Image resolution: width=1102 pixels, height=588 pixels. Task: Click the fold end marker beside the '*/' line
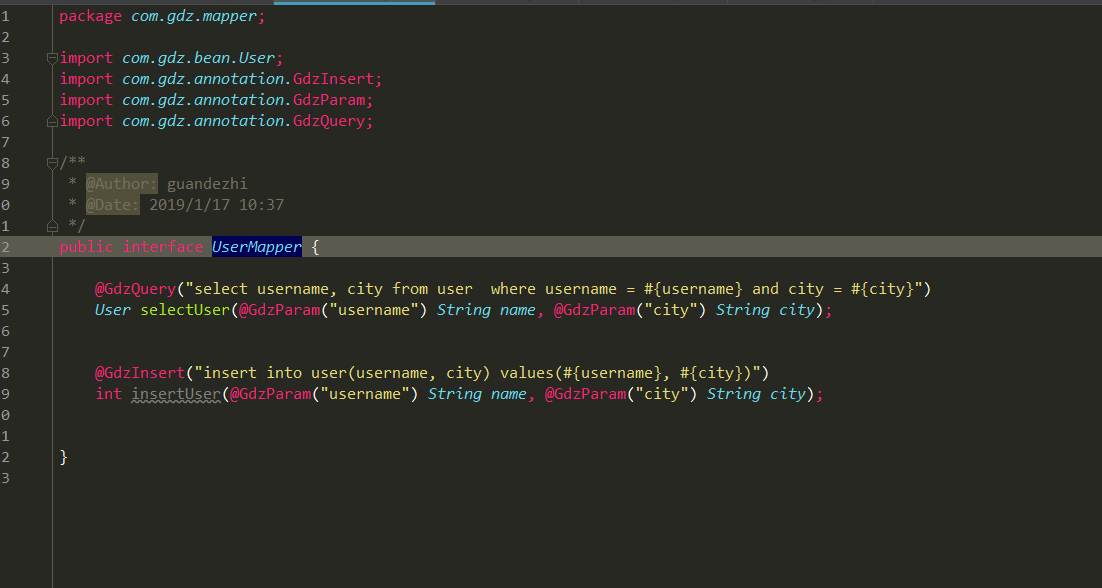(x=52, y=226)
